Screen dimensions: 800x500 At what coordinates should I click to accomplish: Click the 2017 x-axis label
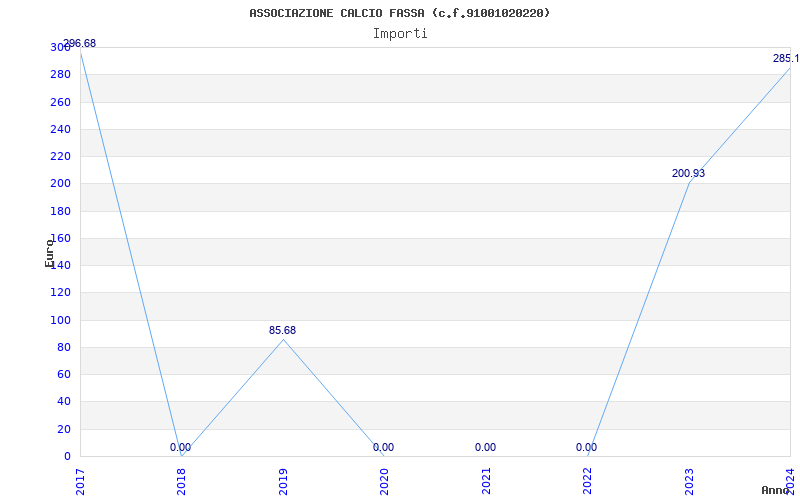(x=80, y=482)
